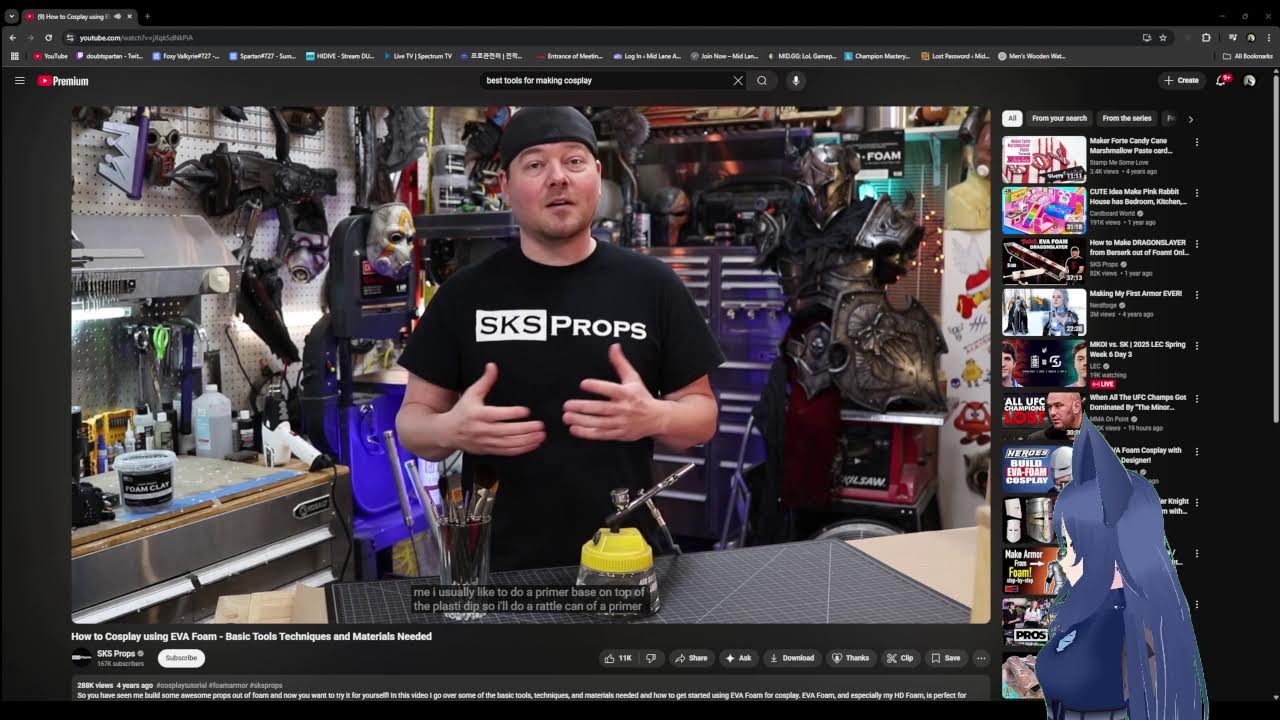Open 'When All The UFC Champs Got' title
Screen dimensions: 1280x720
pos(1138,402)
